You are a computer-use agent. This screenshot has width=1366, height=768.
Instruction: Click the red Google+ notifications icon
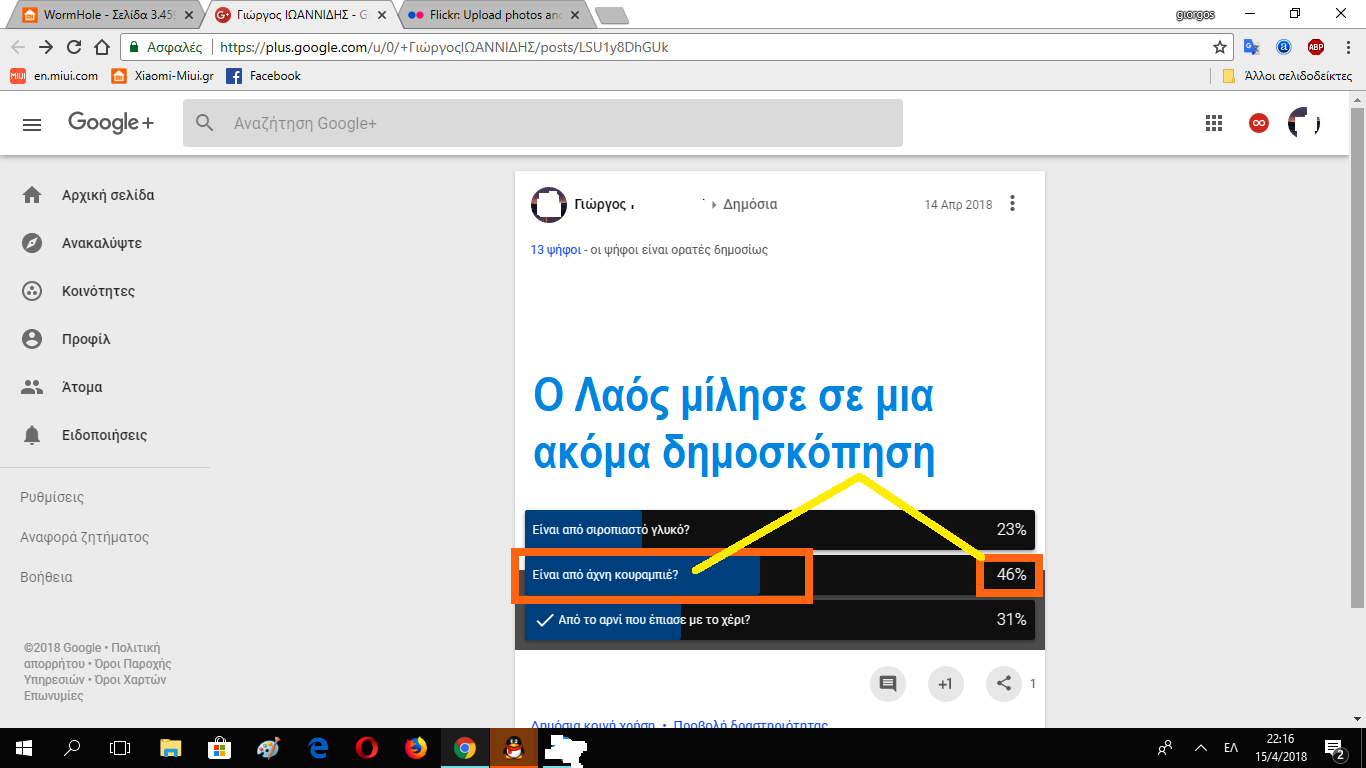click(1259, 123)
